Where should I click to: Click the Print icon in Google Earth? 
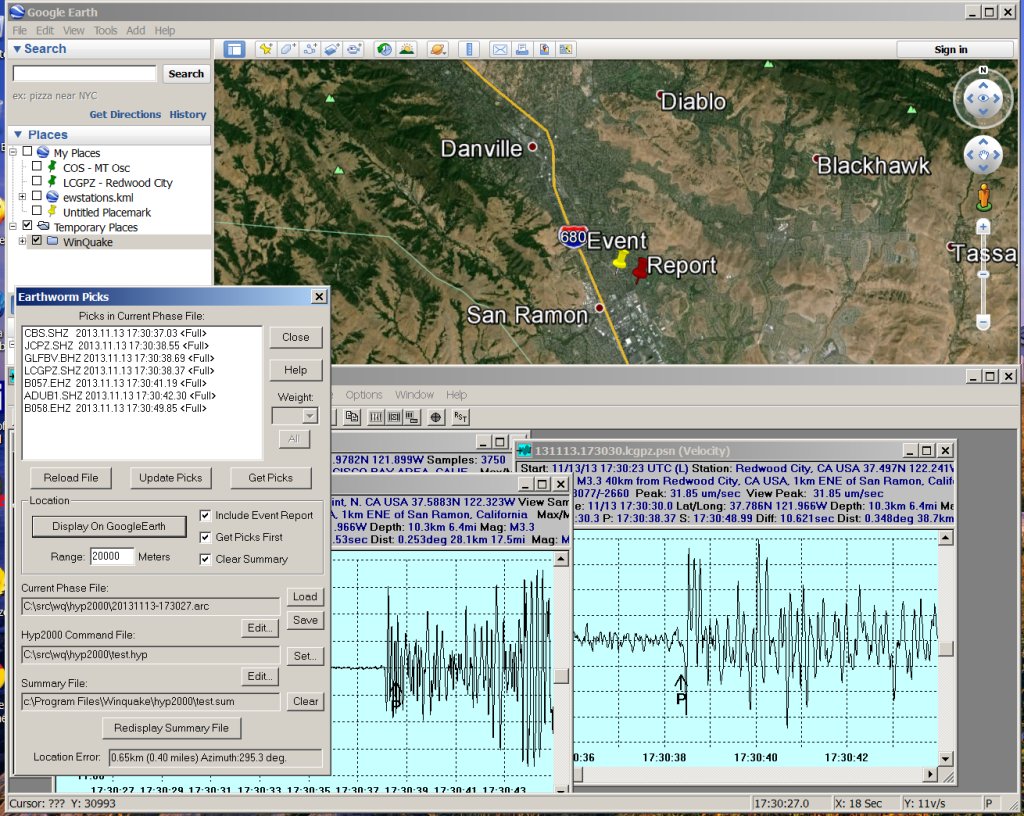(522, 50)
